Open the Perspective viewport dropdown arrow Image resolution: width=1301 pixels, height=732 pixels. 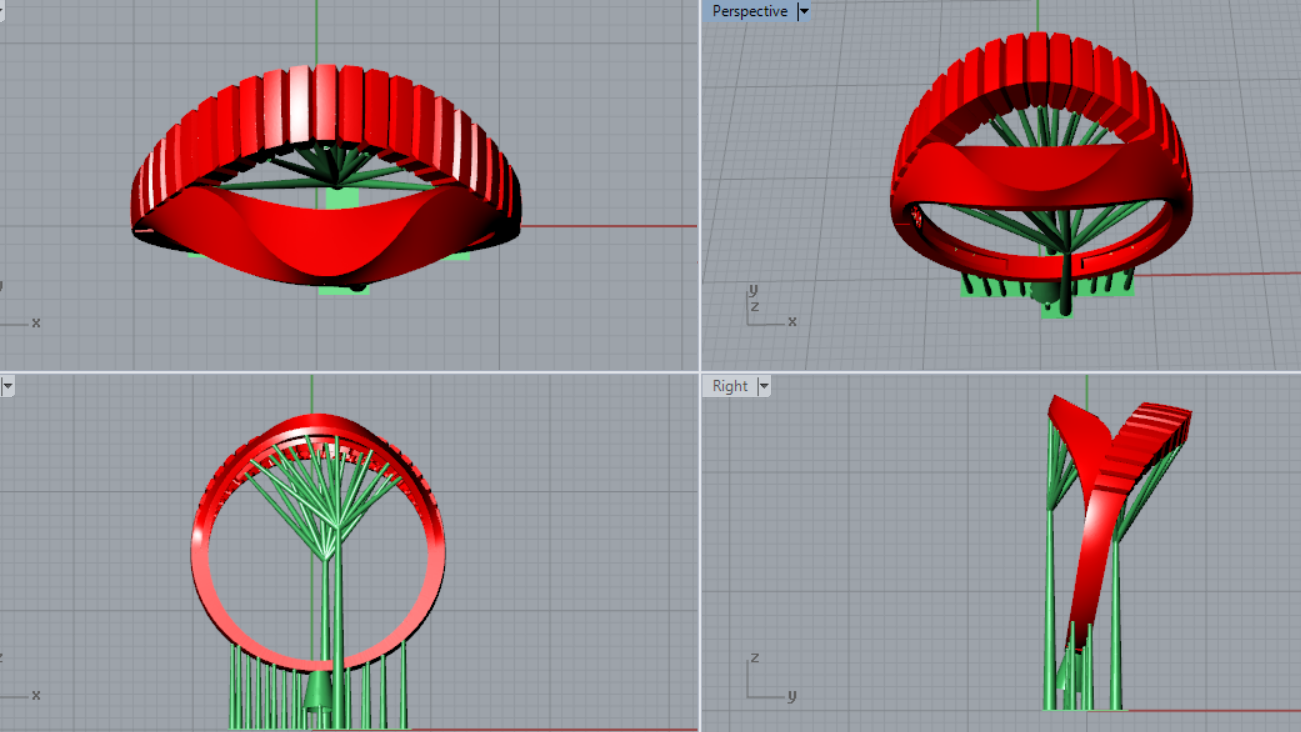click(804, 11)
